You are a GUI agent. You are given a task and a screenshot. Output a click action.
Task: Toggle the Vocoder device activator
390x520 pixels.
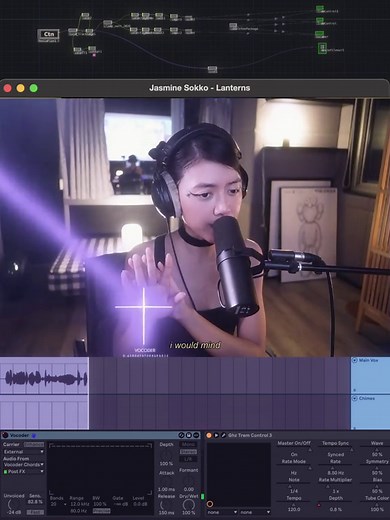point(5,435)
